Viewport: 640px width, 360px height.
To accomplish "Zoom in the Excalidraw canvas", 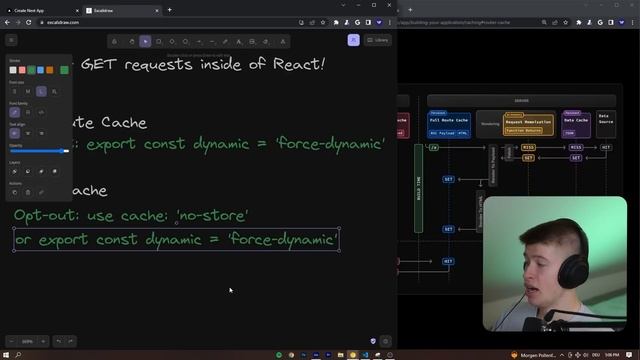I will point(43,341).
